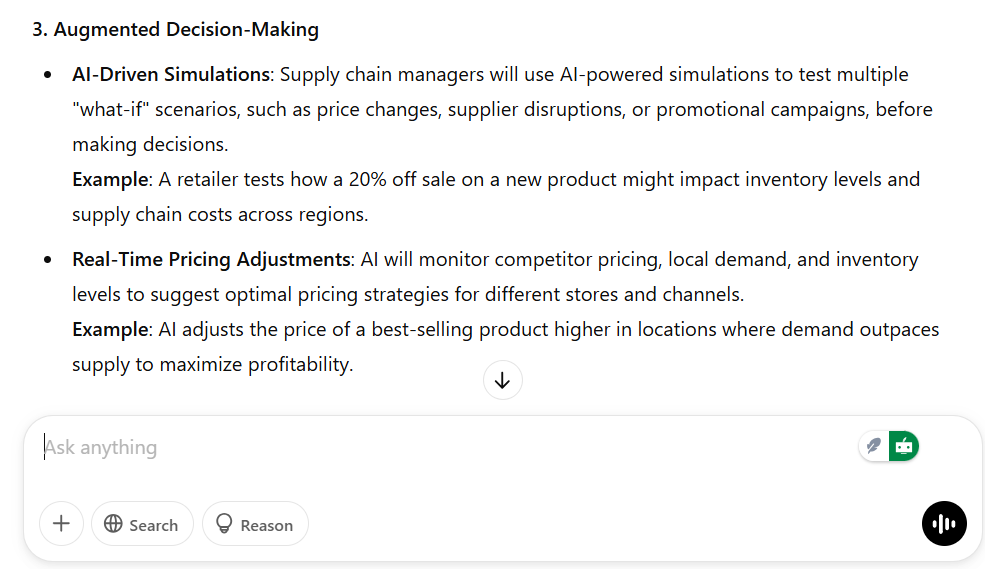
Task: Select the grey feather mode icon
Action: pyautogui.click(x=874, y=447)
